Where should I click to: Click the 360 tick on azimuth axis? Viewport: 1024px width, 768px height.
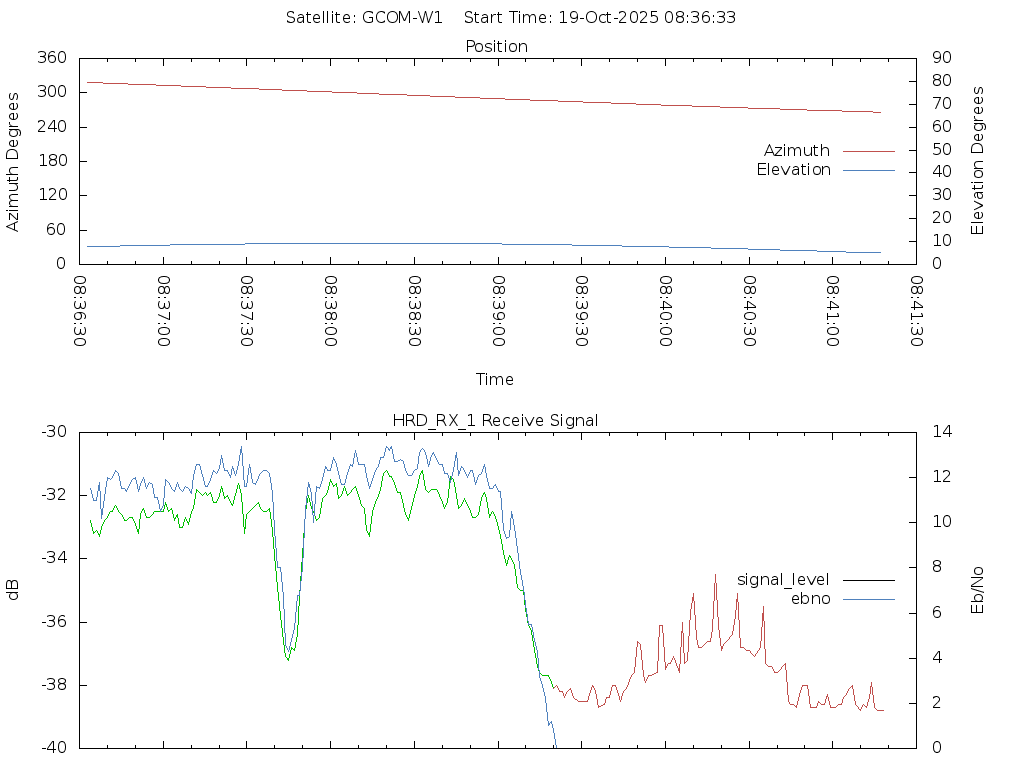pos(52,58)
